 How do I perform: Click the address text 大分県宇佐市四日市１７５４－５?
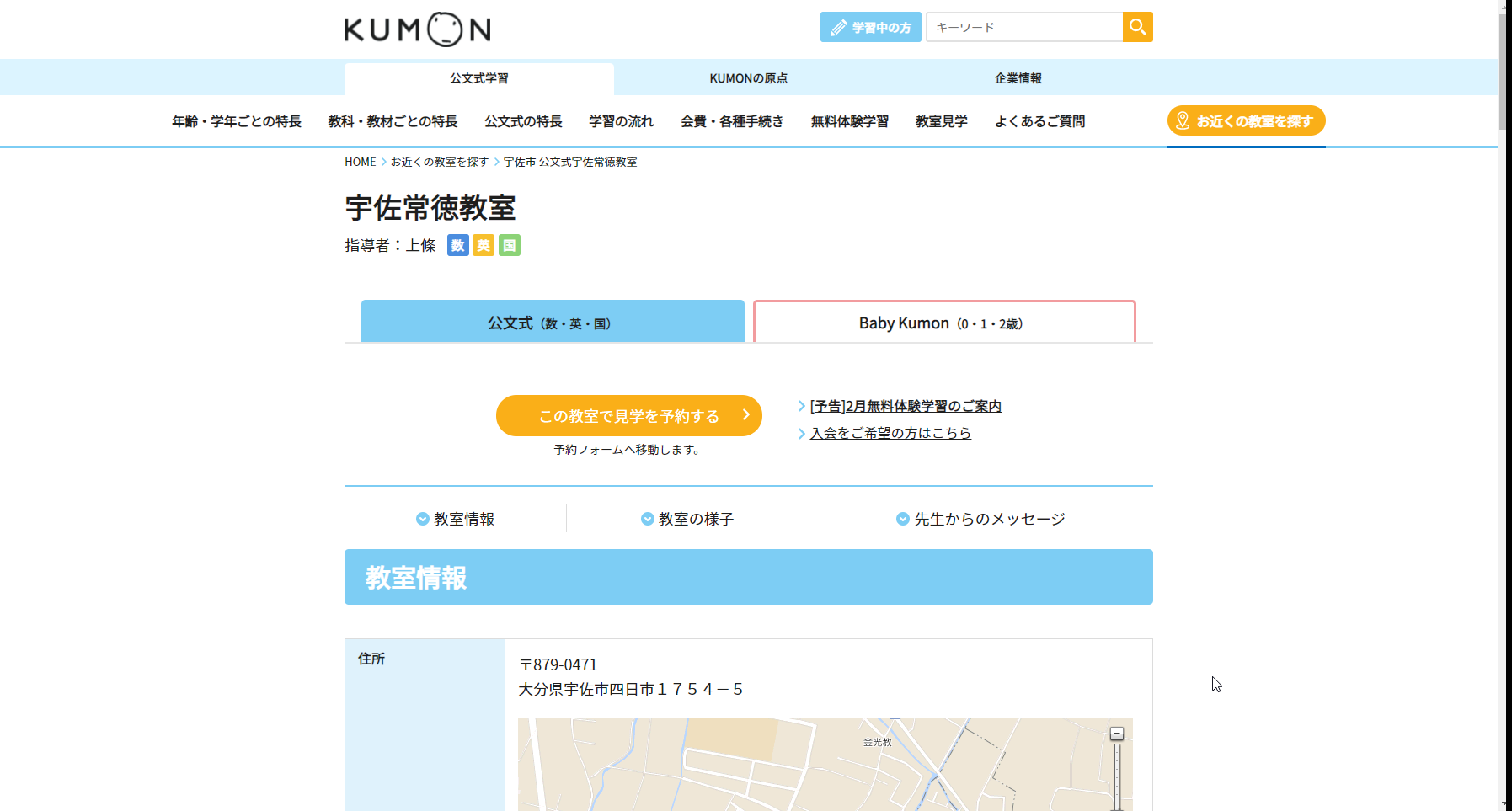(x=631, y=689)
